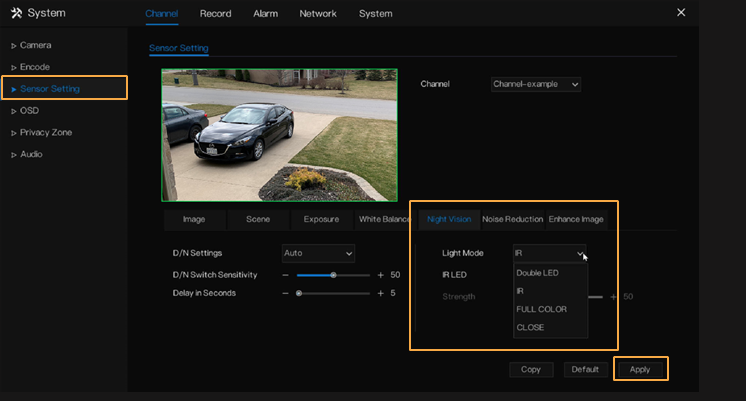Viewport: 746px width, 401px height.
Task: Choose Double LED in Light Mode list
Action: [537, 273]
